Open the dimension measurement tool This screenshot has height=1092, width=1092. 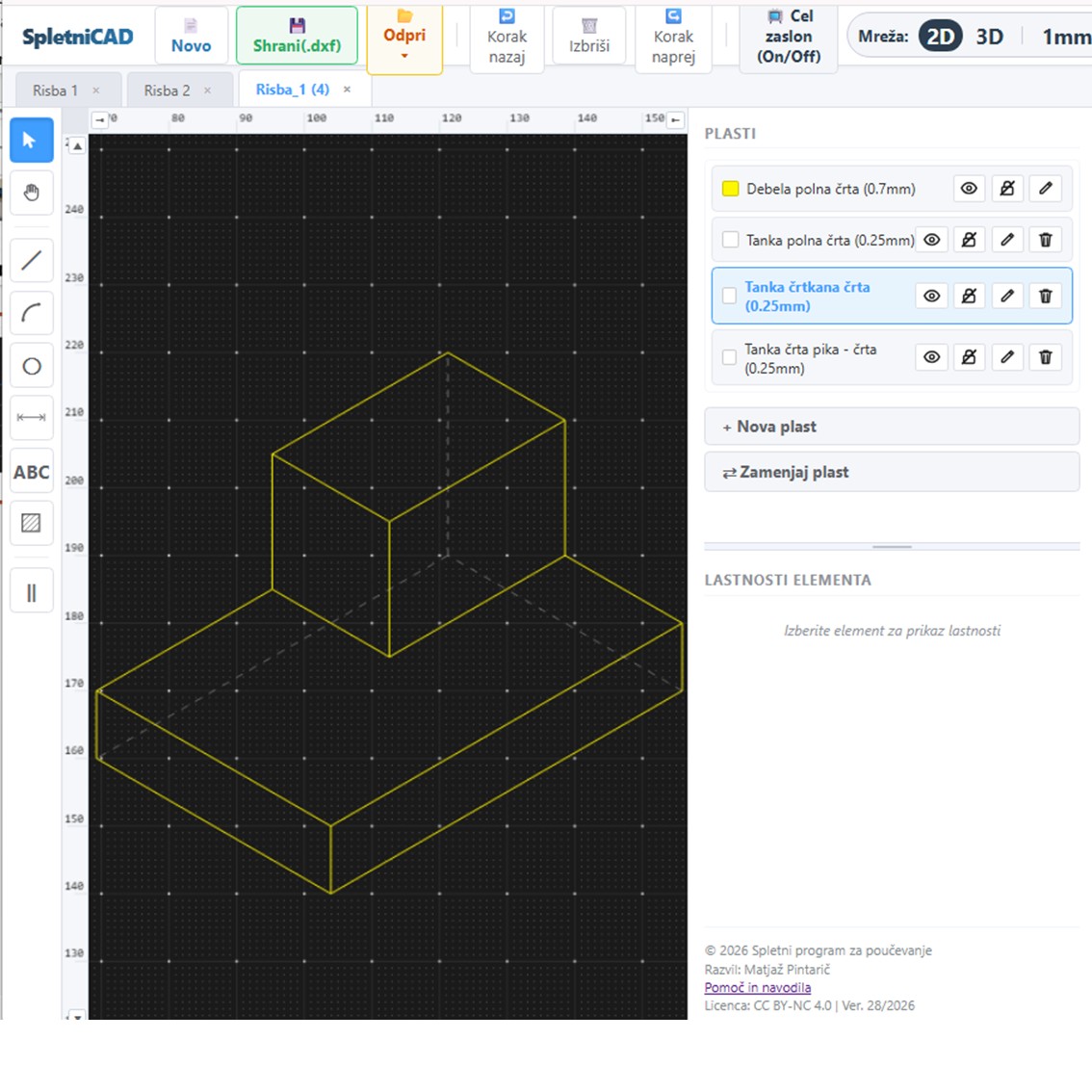click(x=32, y=418)
